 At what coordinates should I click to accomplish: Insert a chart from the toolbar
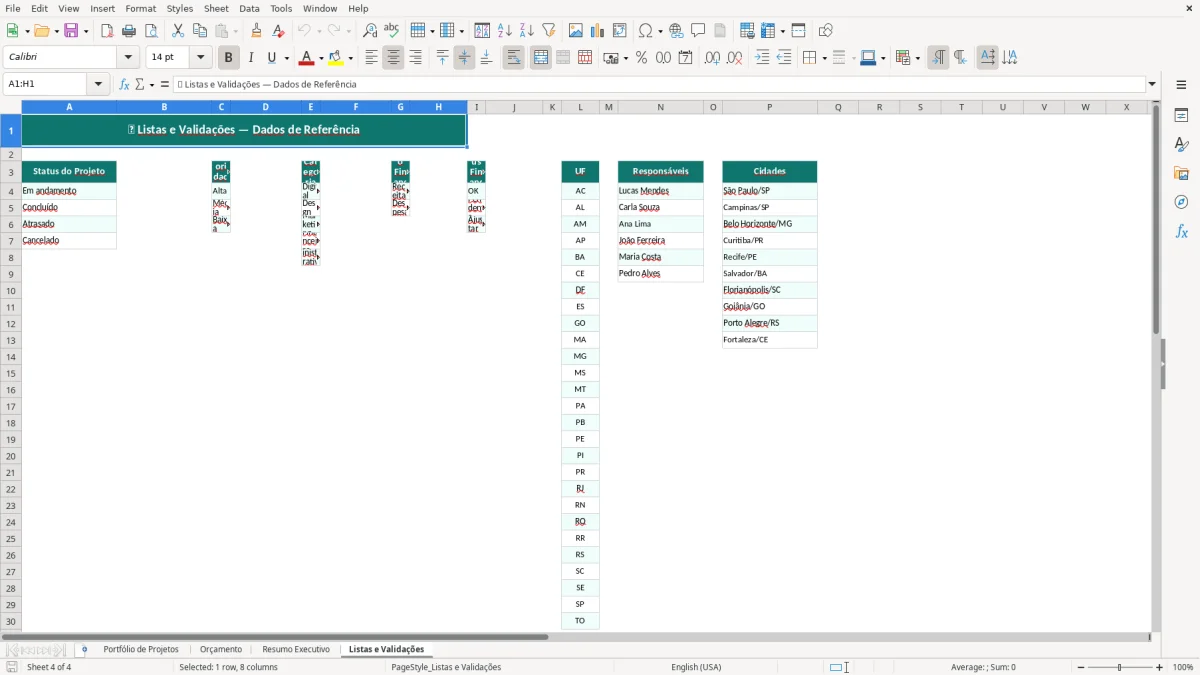pos(598,31)
